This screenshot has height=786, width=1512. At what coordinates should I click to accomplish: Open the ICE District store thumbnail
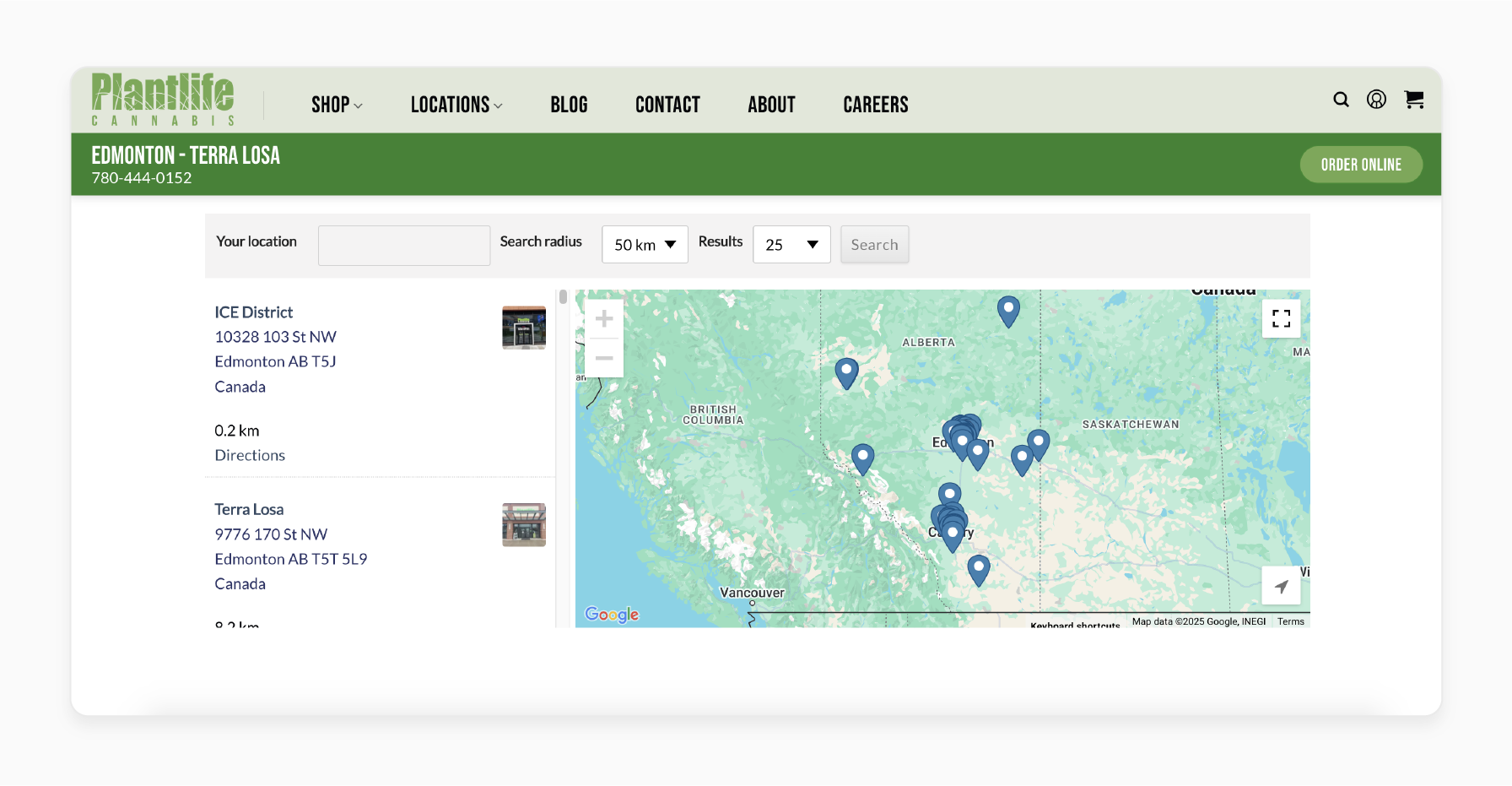[524, 328]
